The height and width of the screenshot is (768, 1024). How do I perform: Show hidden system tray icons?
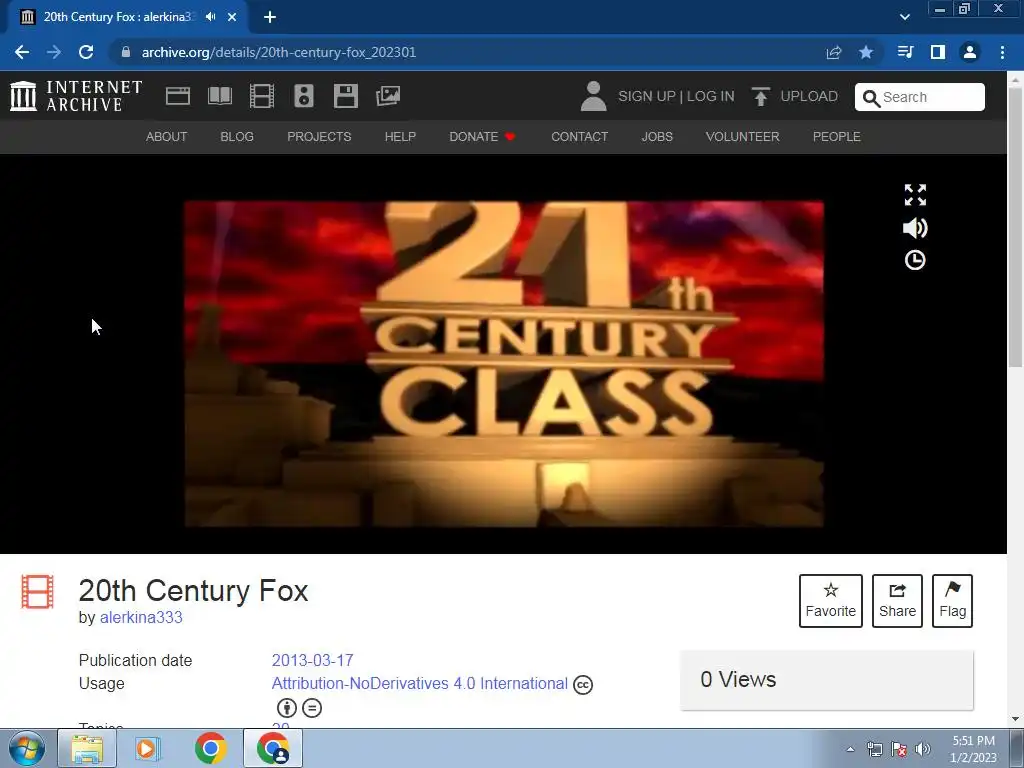pos(850,749)
